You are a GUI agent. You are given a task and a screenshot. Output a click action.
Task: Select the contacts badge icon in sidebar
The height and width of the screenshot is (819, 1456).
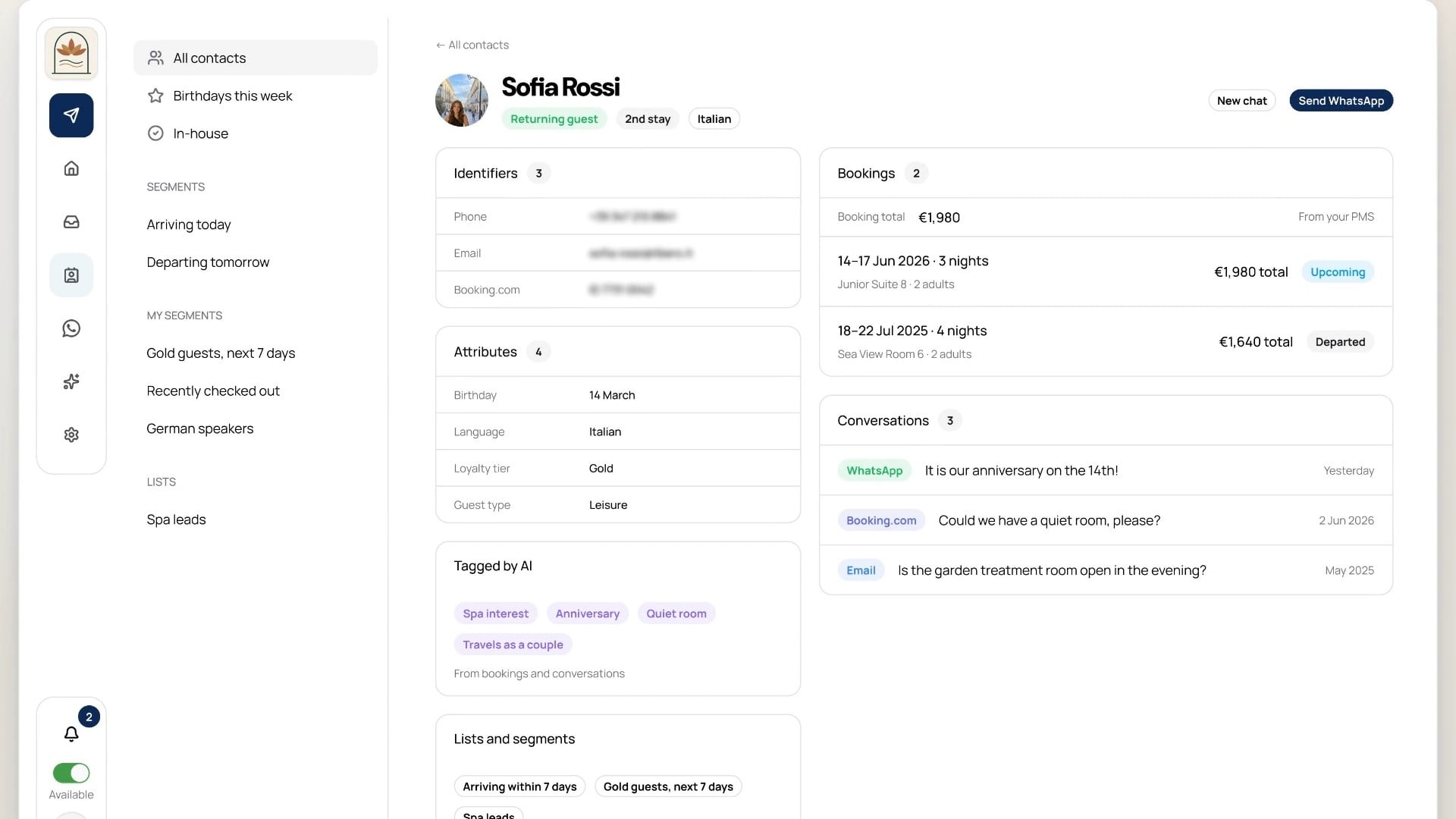[x=71, y=275]
